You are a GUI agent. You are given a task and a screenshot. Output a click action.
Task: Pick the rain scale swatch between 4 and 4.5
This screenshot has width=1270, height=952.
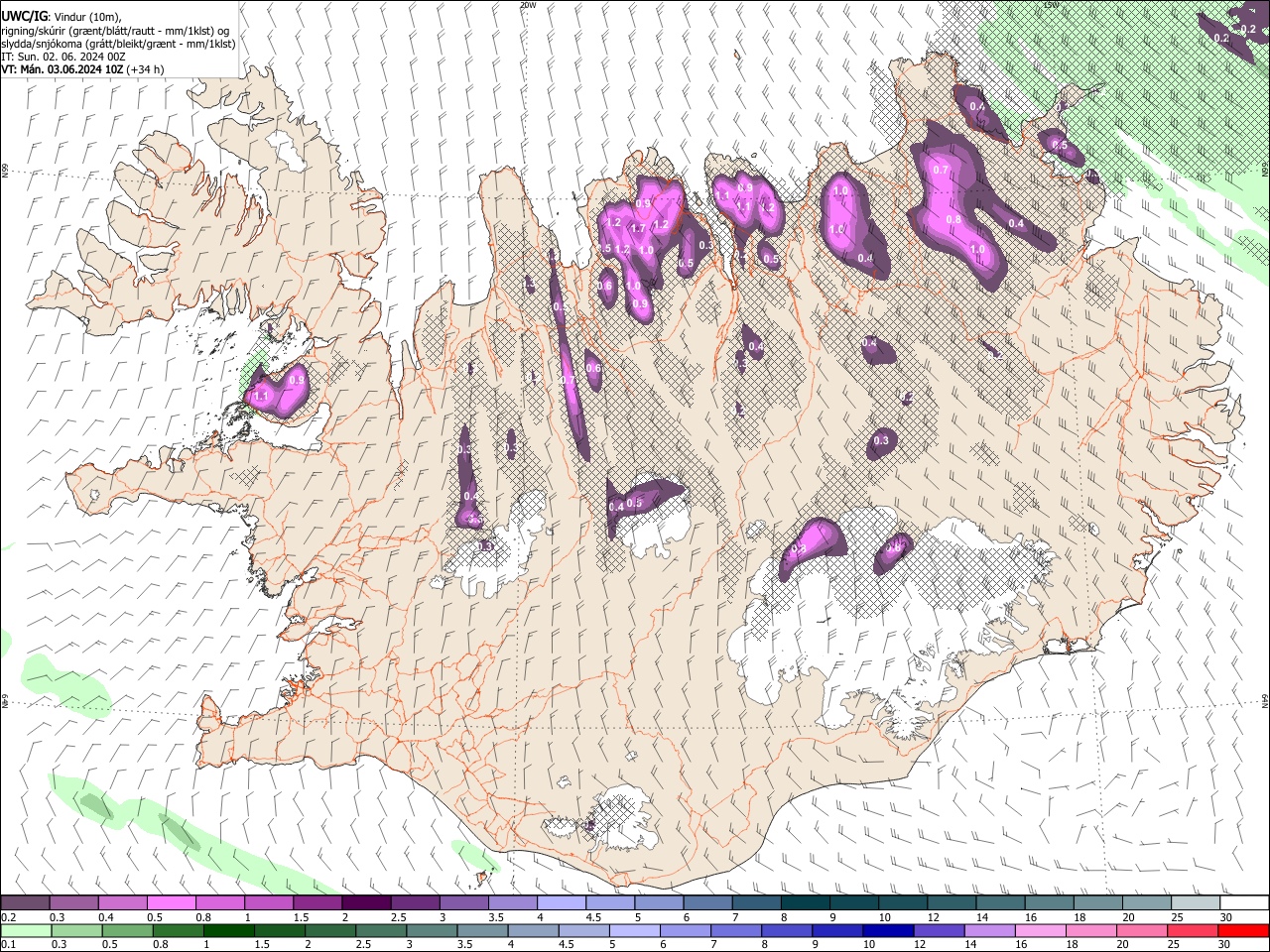(532, 930)
